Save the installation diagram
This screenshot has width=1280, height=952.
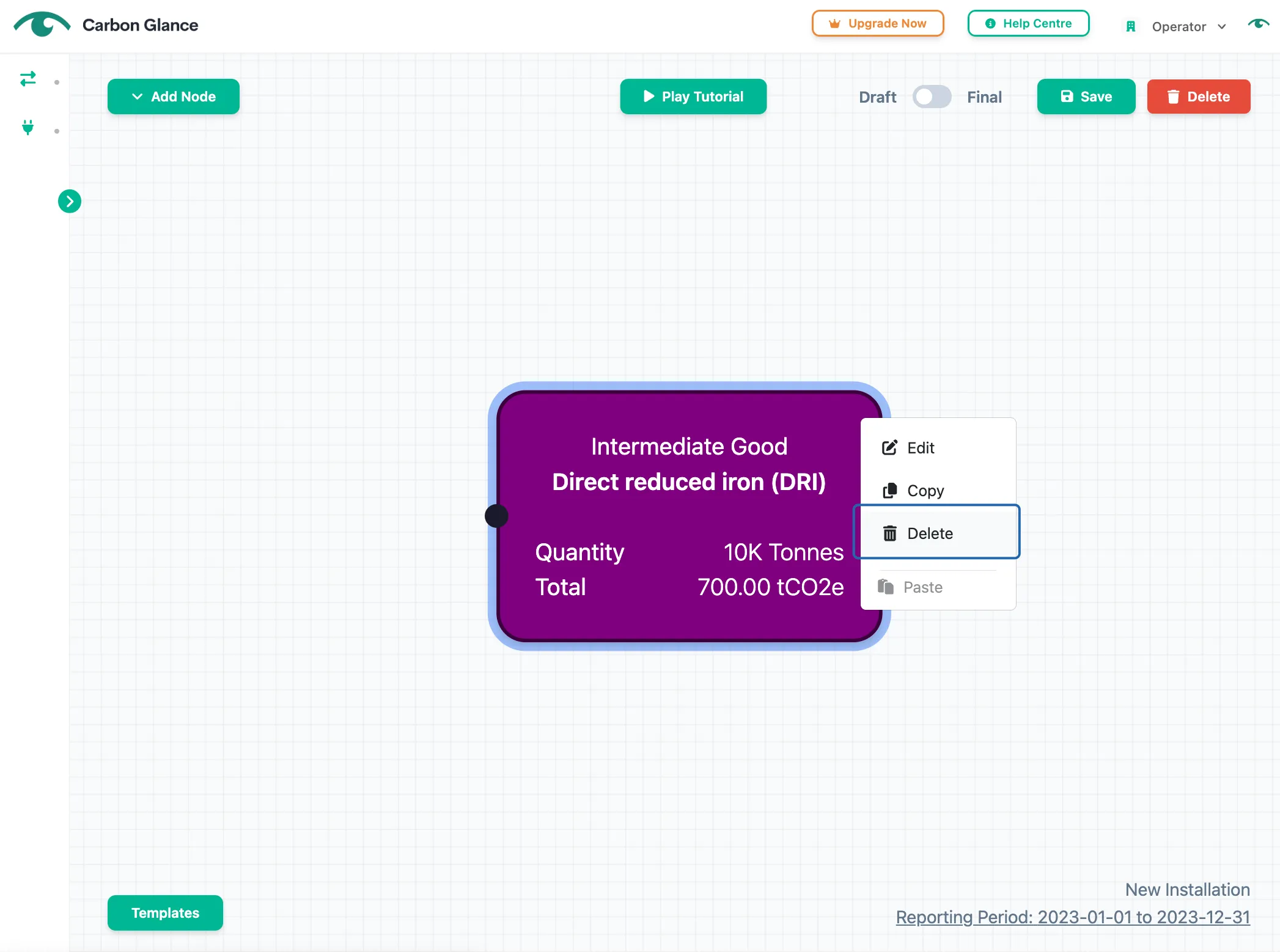coord(1086,97)
